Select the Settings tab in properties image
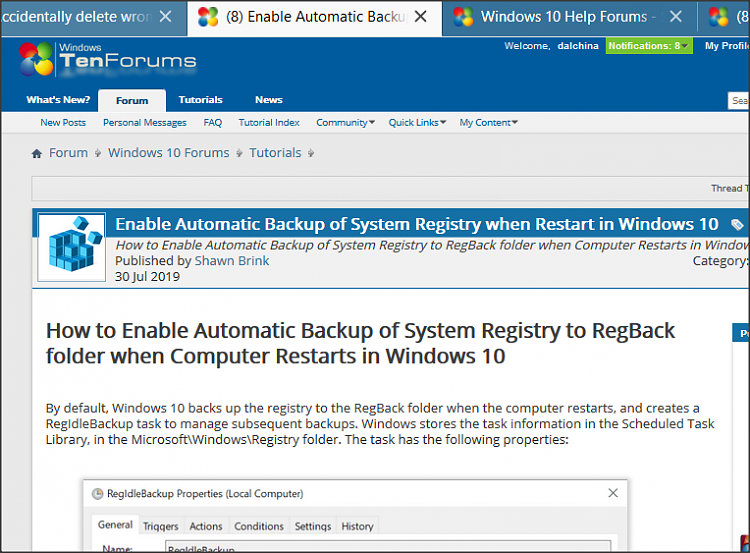750x553 pixels. 313,526
